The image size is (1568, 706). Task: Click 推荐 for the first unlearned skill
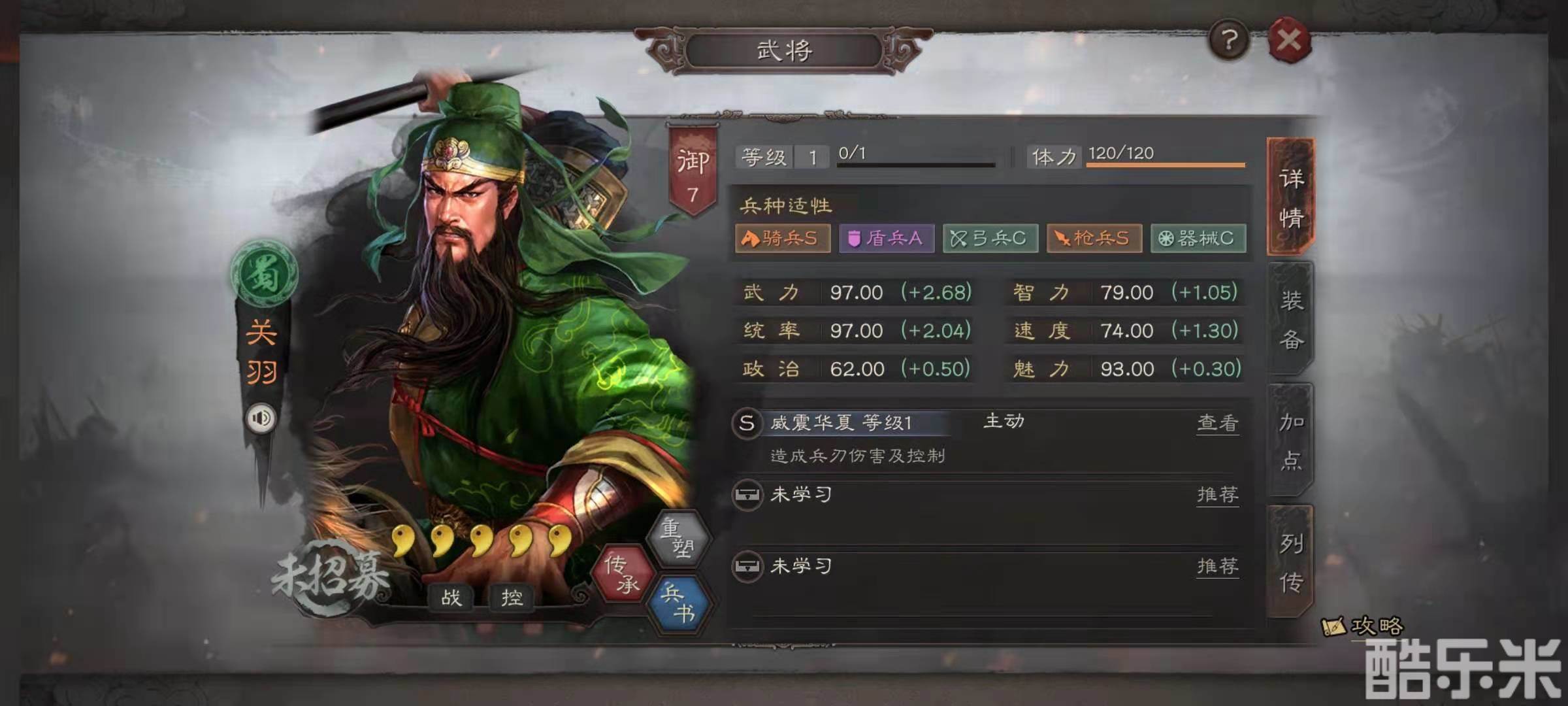click(1217, 495)
